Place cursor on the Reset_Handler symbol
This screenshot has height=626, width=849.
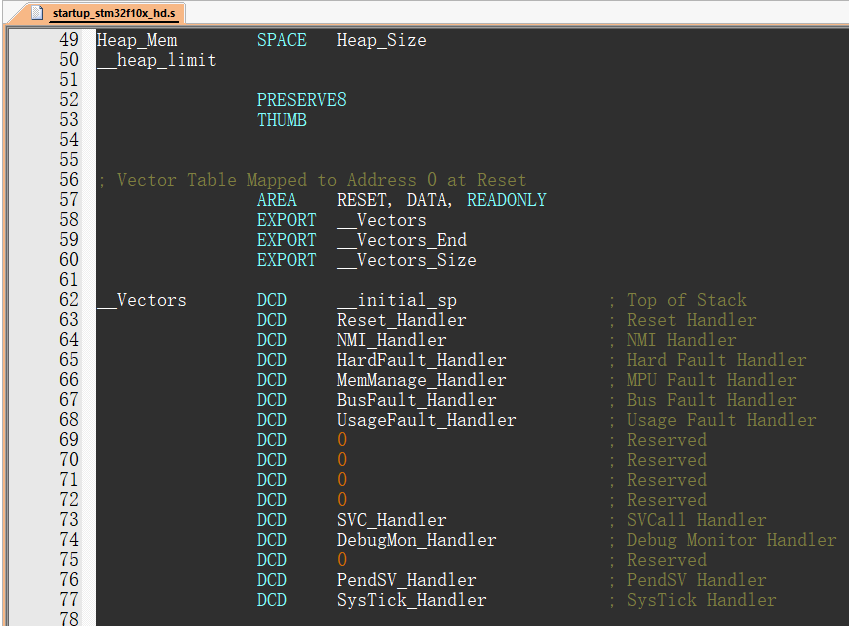click(400, 319)
